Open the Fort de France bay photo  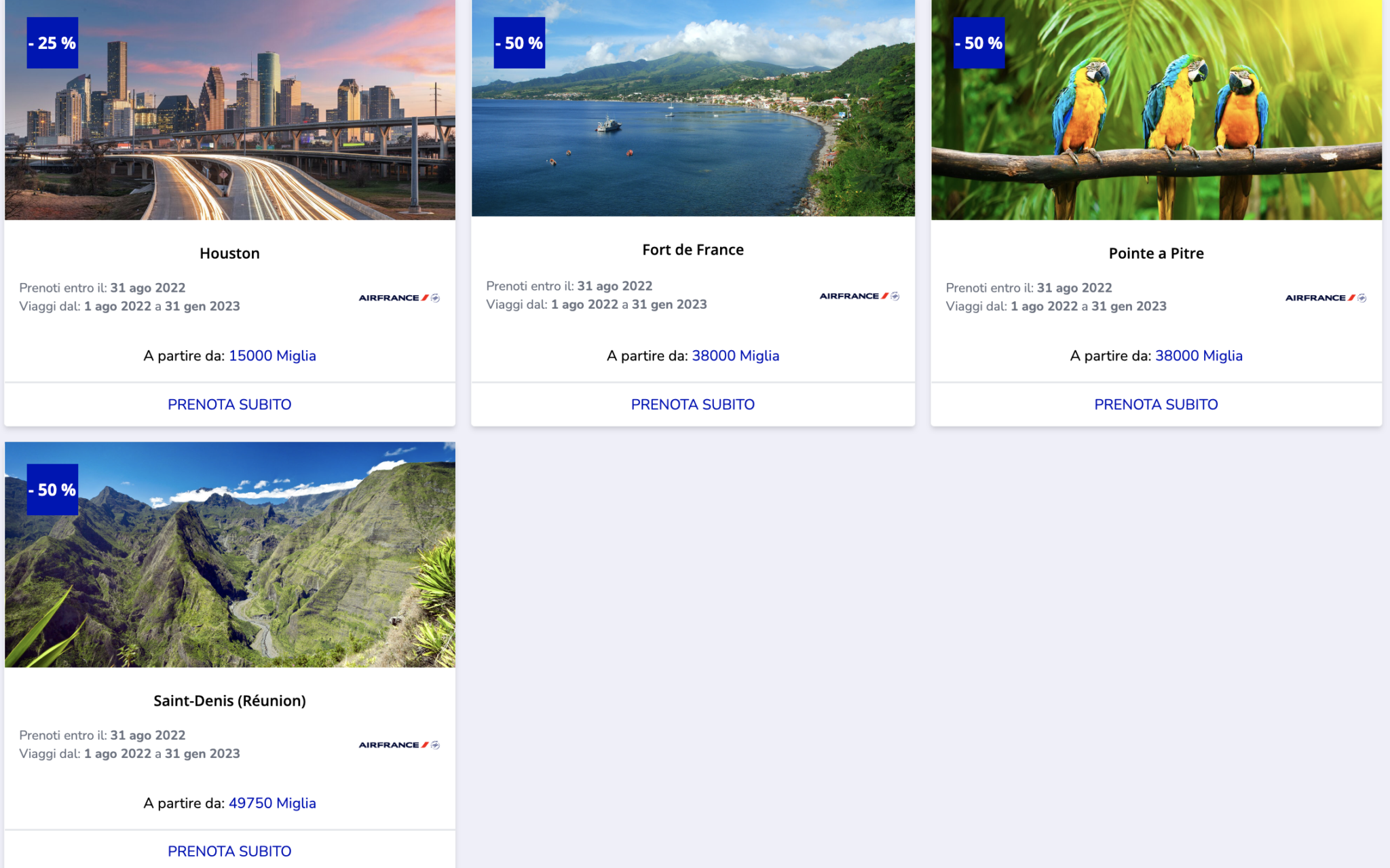click(693, 108)
